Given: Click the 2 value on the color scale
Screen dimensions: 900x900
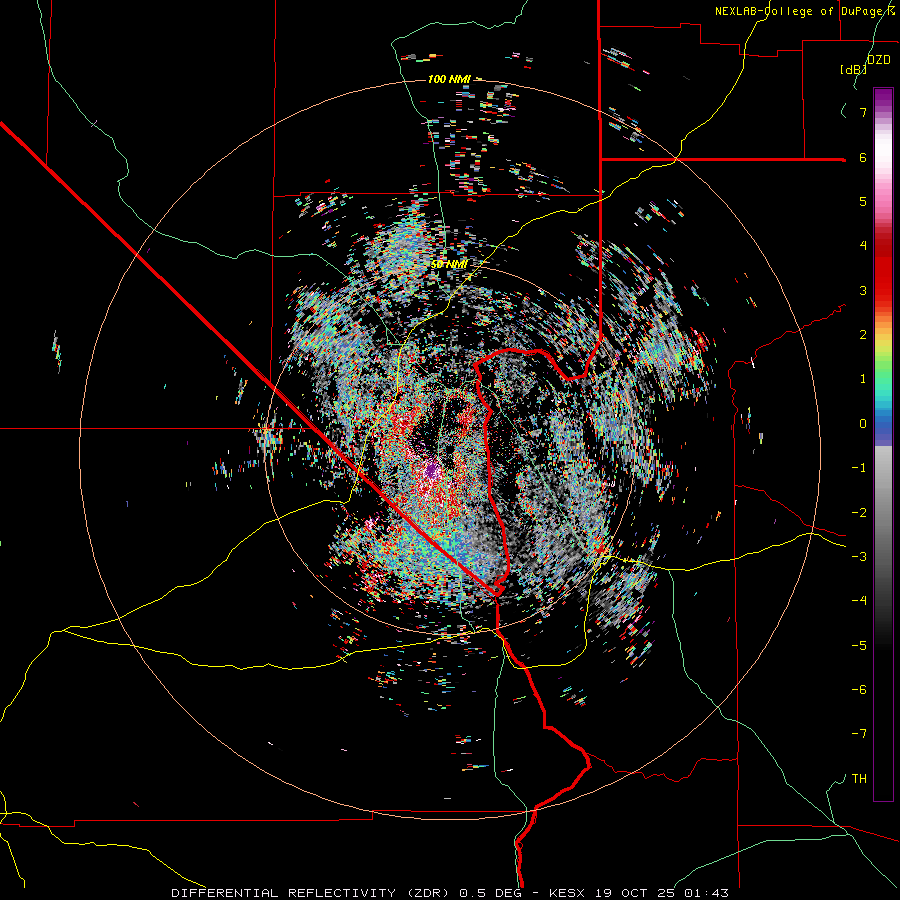Looking at the screenshot, I should pyautogui.click(x=863, y=335).
